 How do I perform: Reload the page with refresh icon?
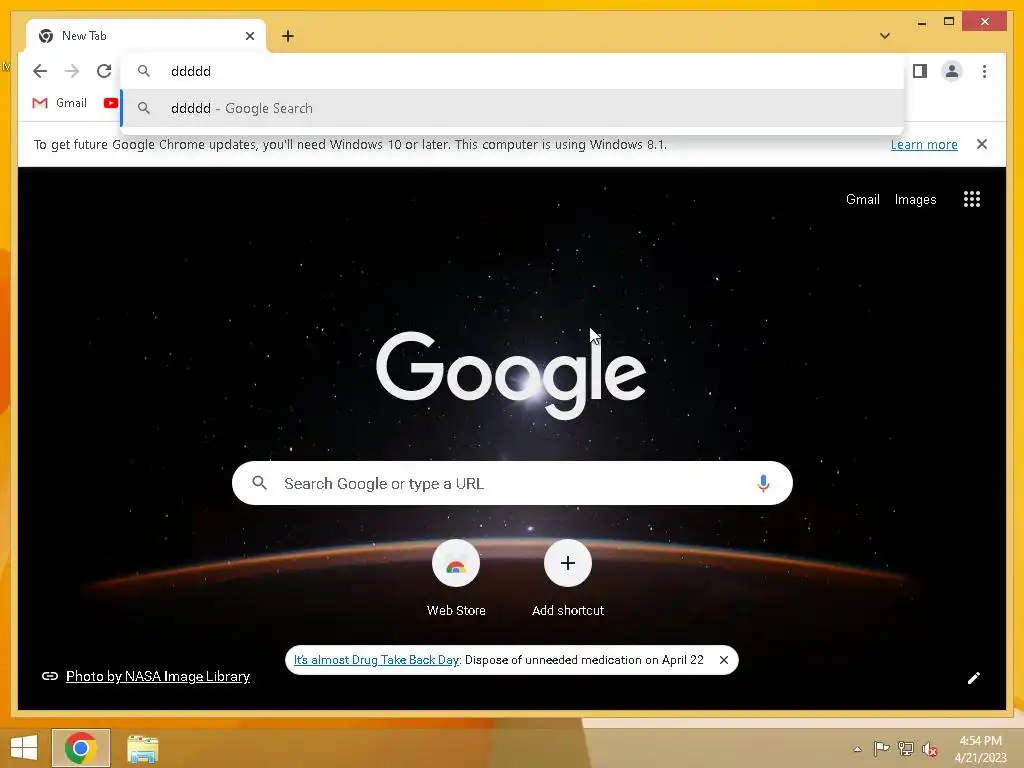(x=104, y=71)
